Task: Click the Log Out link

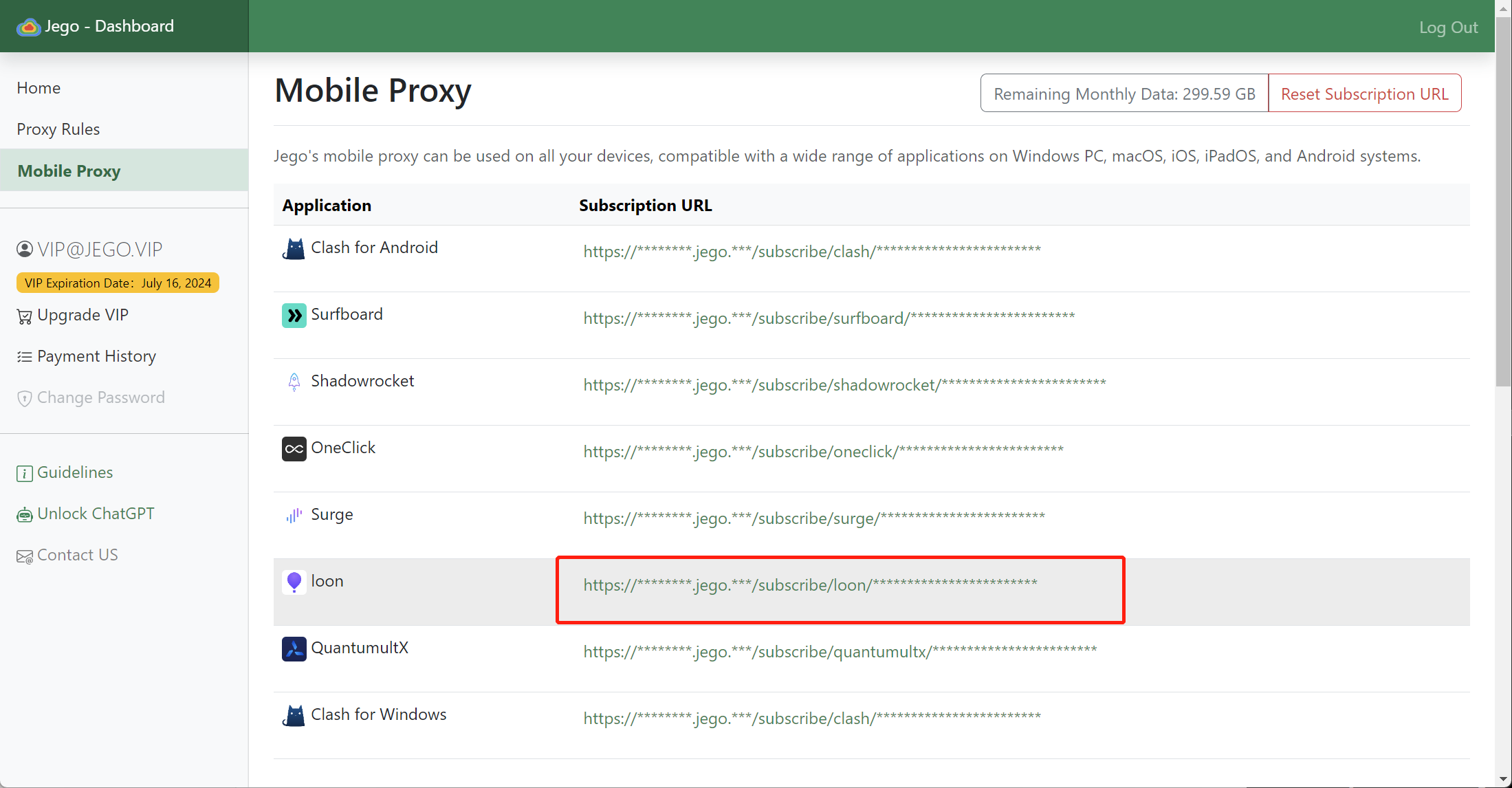Action: [1448, 28]
